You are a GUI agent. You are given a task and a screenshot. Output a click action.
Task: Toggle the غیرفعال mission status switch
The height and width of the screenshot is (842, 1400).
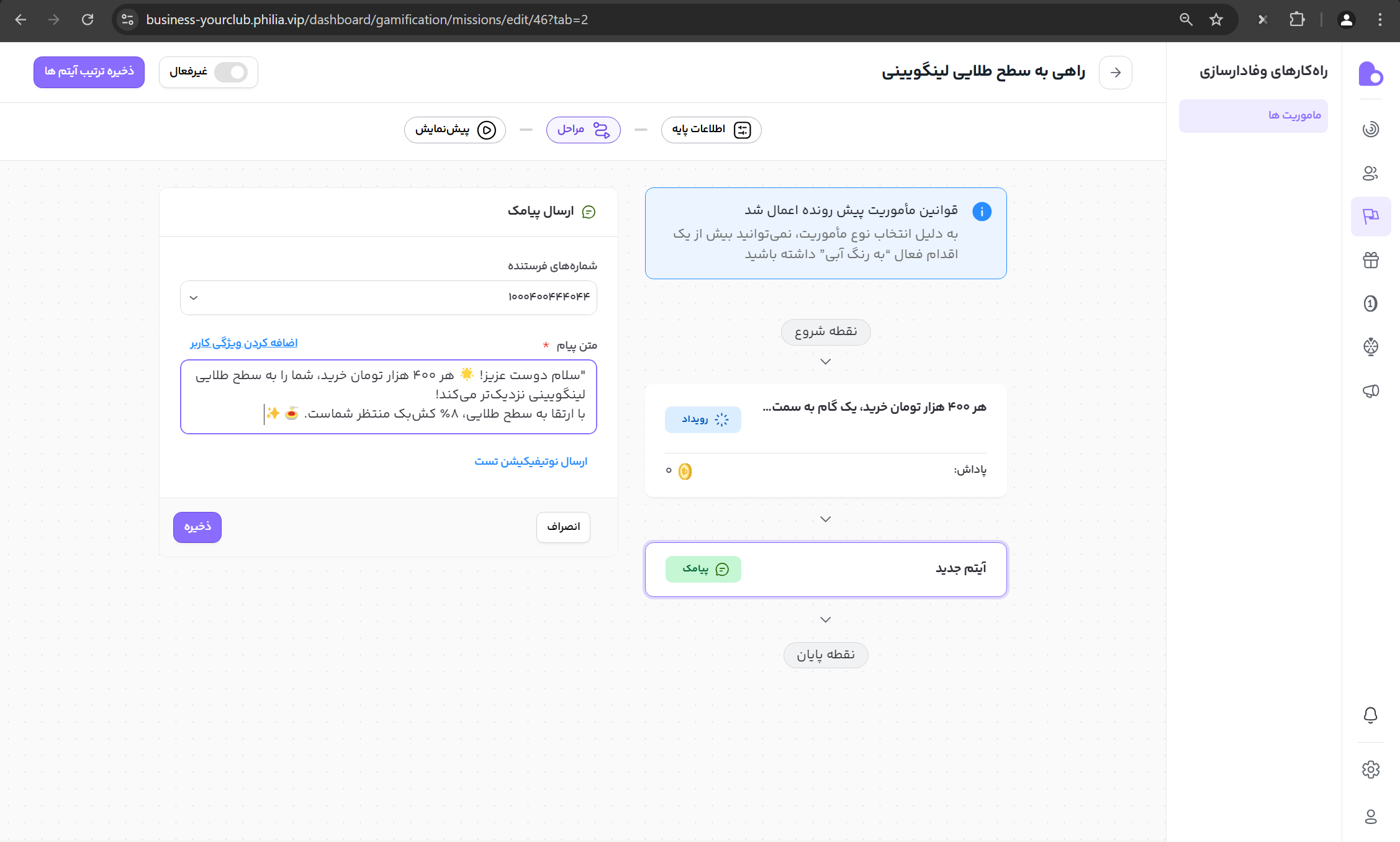point(230,73)
